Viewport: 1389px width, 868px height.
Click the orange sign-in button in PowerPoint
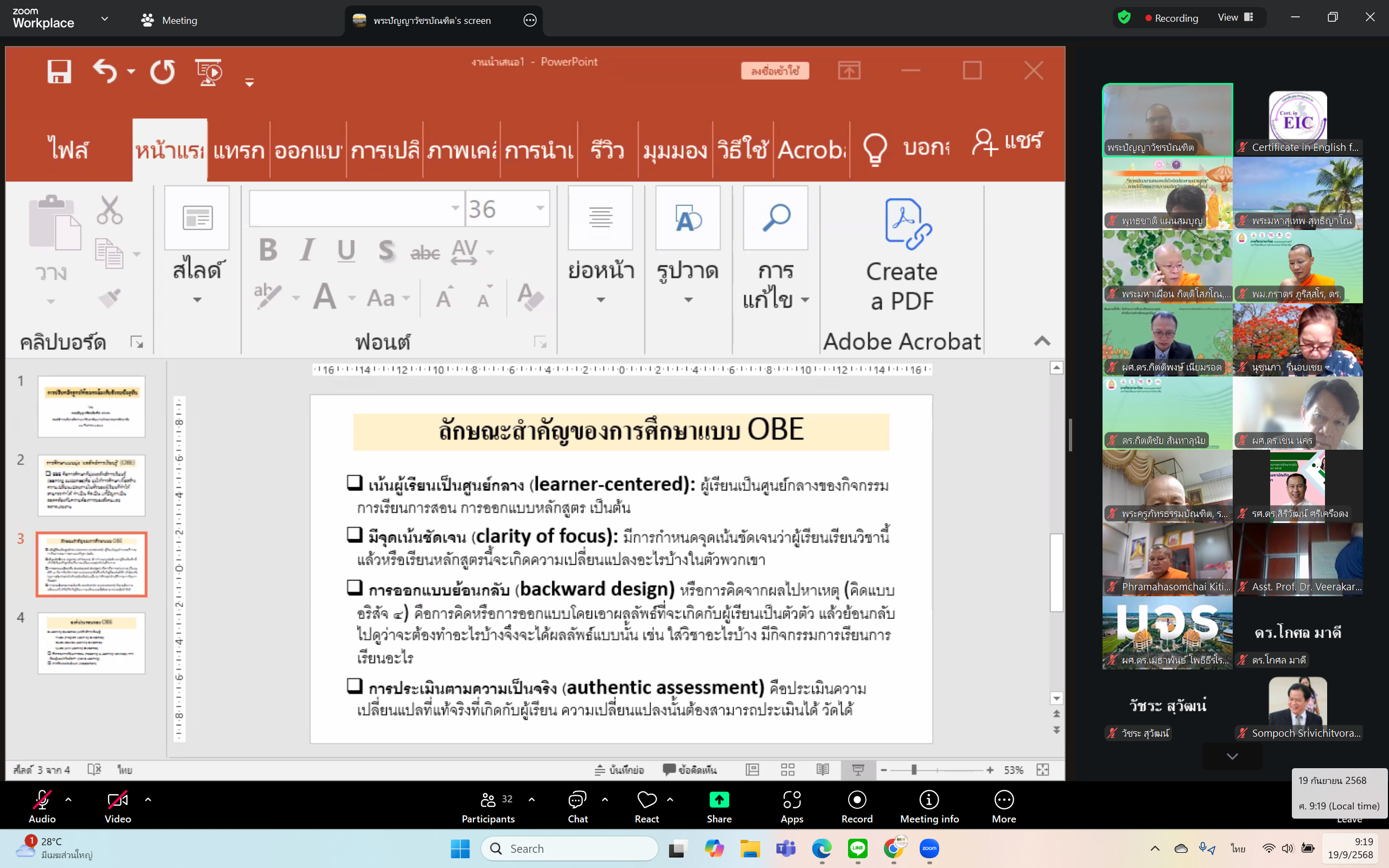point(775,71)
